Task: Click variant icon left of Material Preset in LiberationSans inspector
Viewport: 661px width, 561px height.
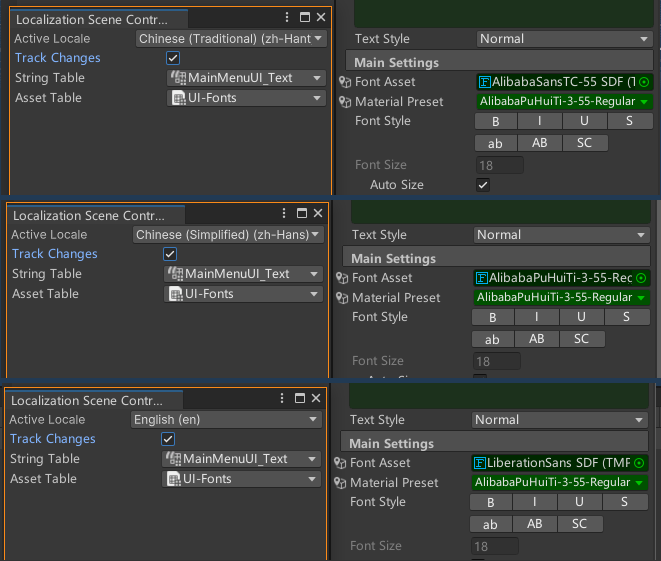Action: pos(340,483)
